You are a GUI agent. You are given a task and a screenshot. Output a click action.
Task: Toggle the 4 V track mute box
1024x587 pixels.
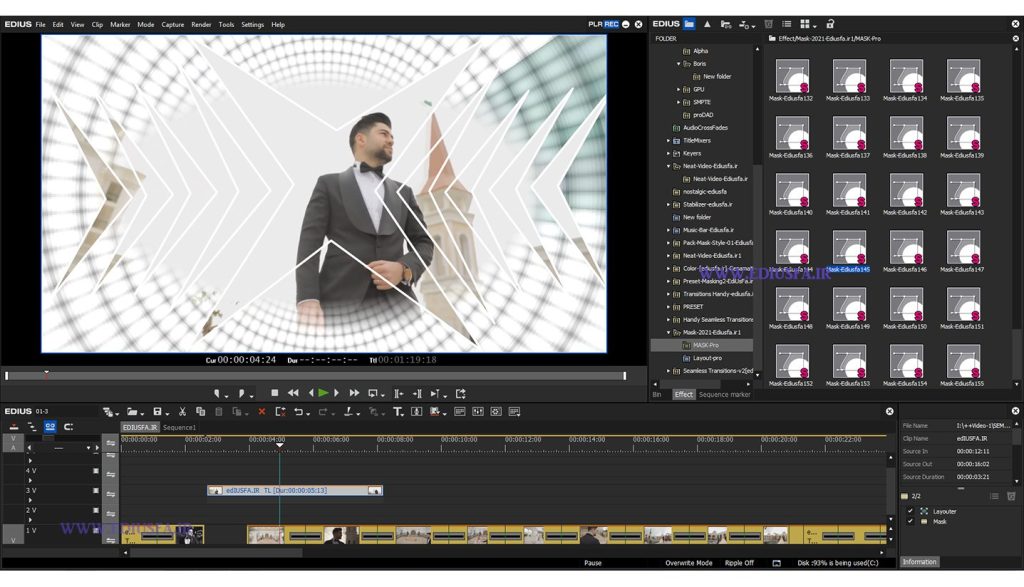(x=96, y=471)
